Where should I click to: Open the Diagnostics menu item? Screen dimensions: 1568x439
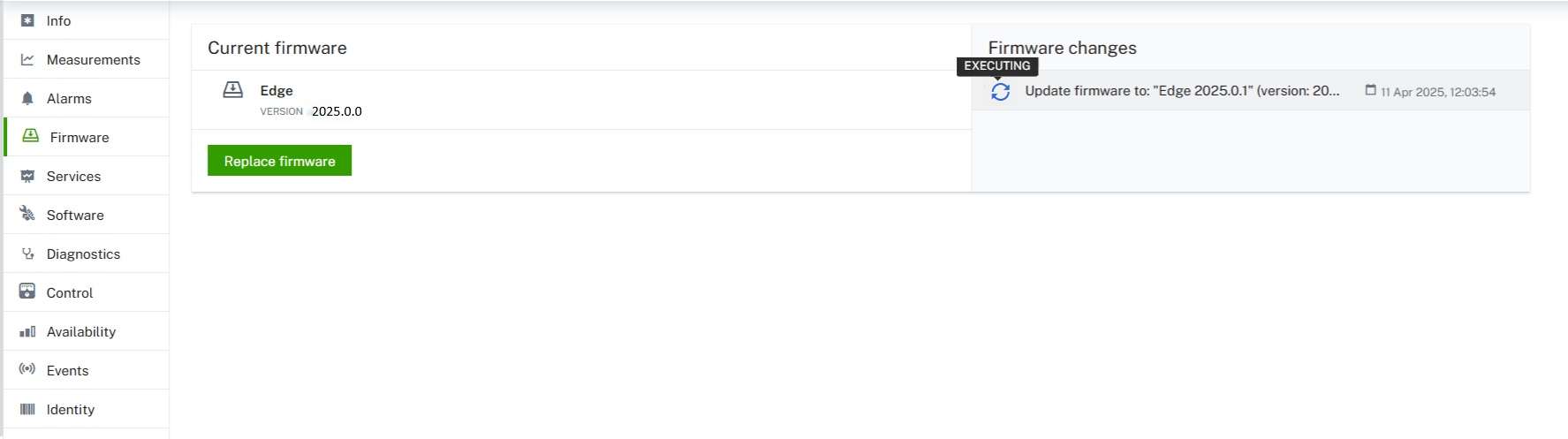click(83, 254)
